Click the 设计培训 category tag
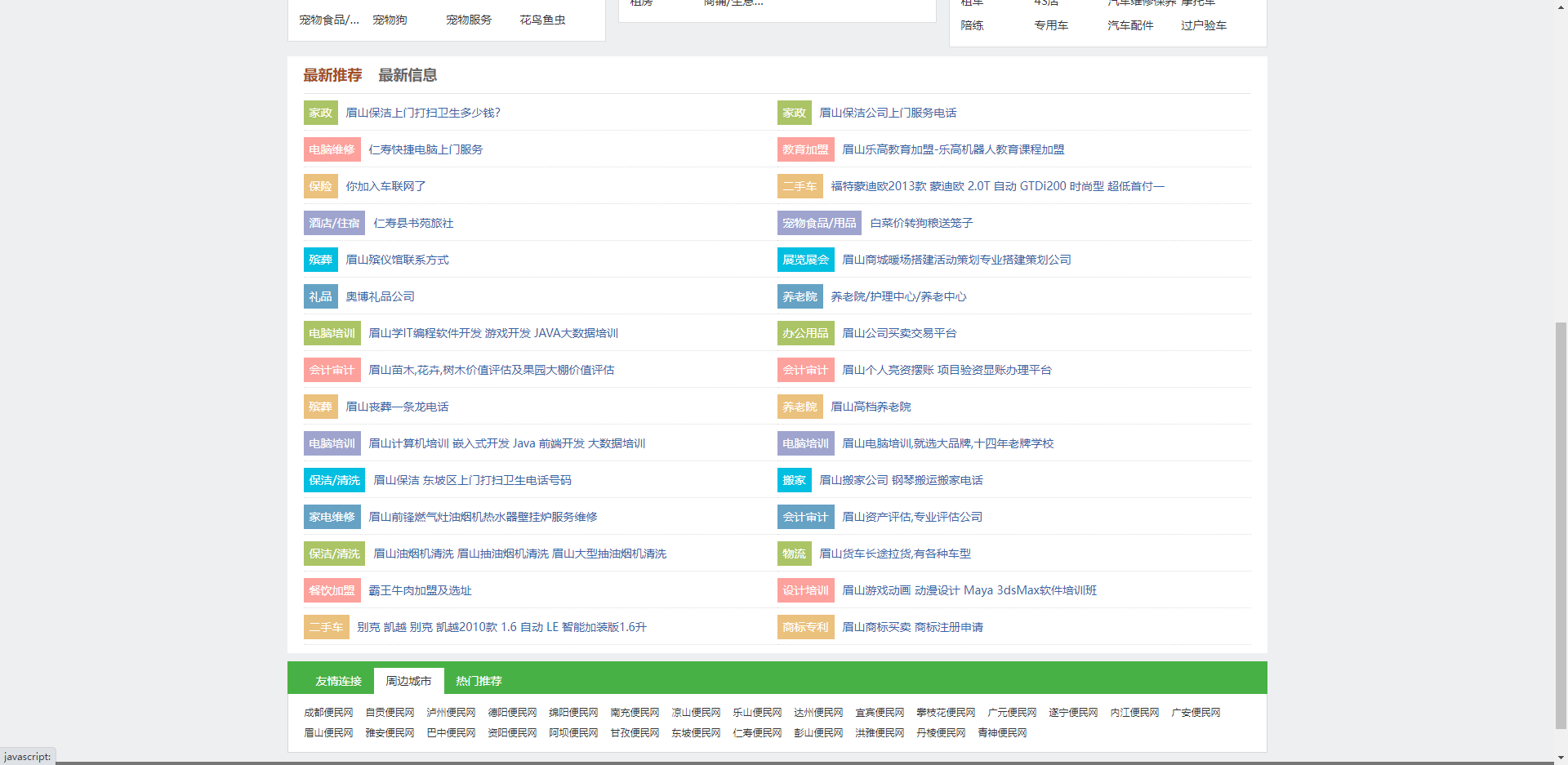The width and height of the screenshot is (1568, 765). point(805,590)
